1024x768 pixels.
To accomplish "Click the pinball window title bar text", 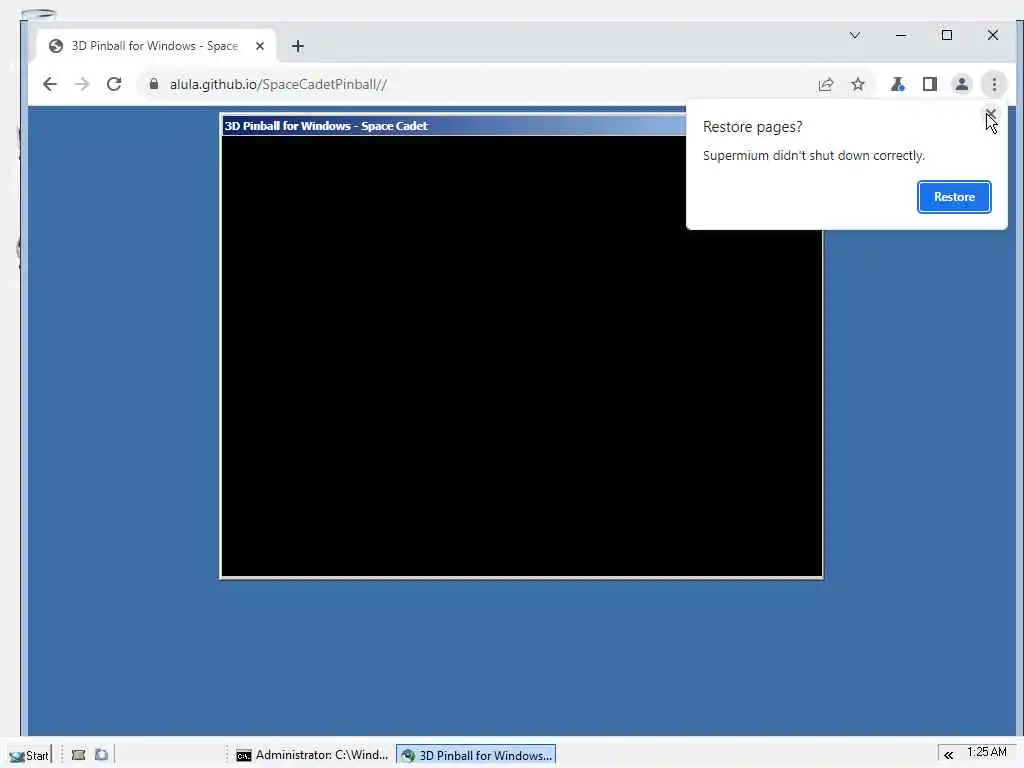I will [326, 125].
